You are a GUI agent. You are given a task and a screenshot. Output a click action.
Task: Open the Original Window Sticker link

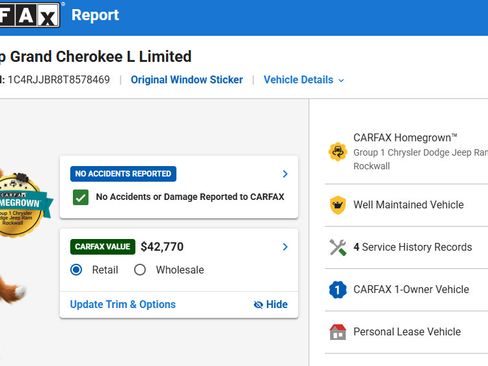[187, 80]
